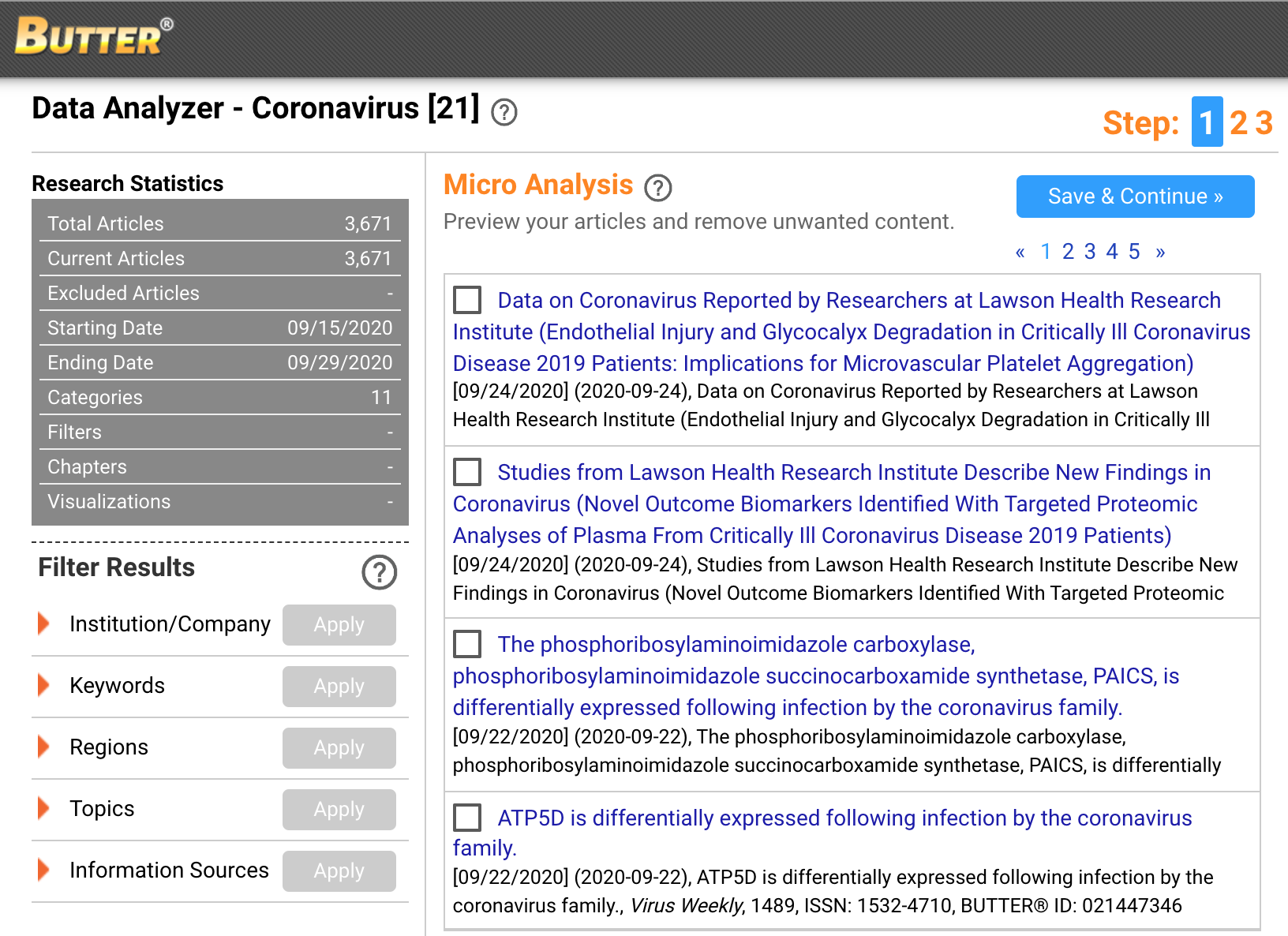Open results page 2

click(1068, 251)
